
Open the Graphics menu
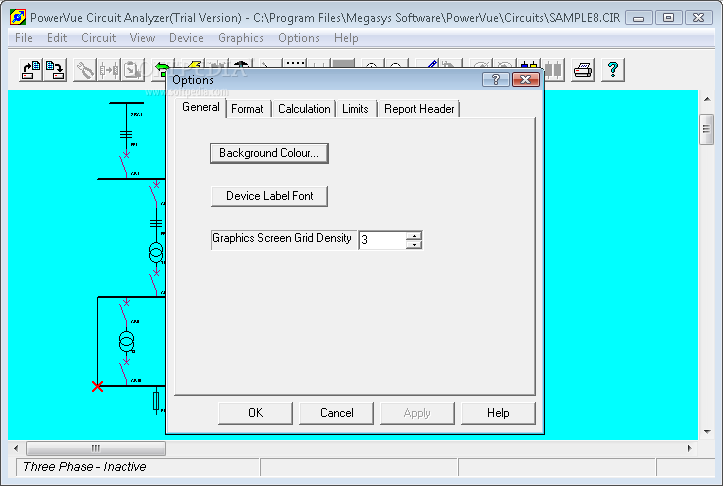click(241, 38)
